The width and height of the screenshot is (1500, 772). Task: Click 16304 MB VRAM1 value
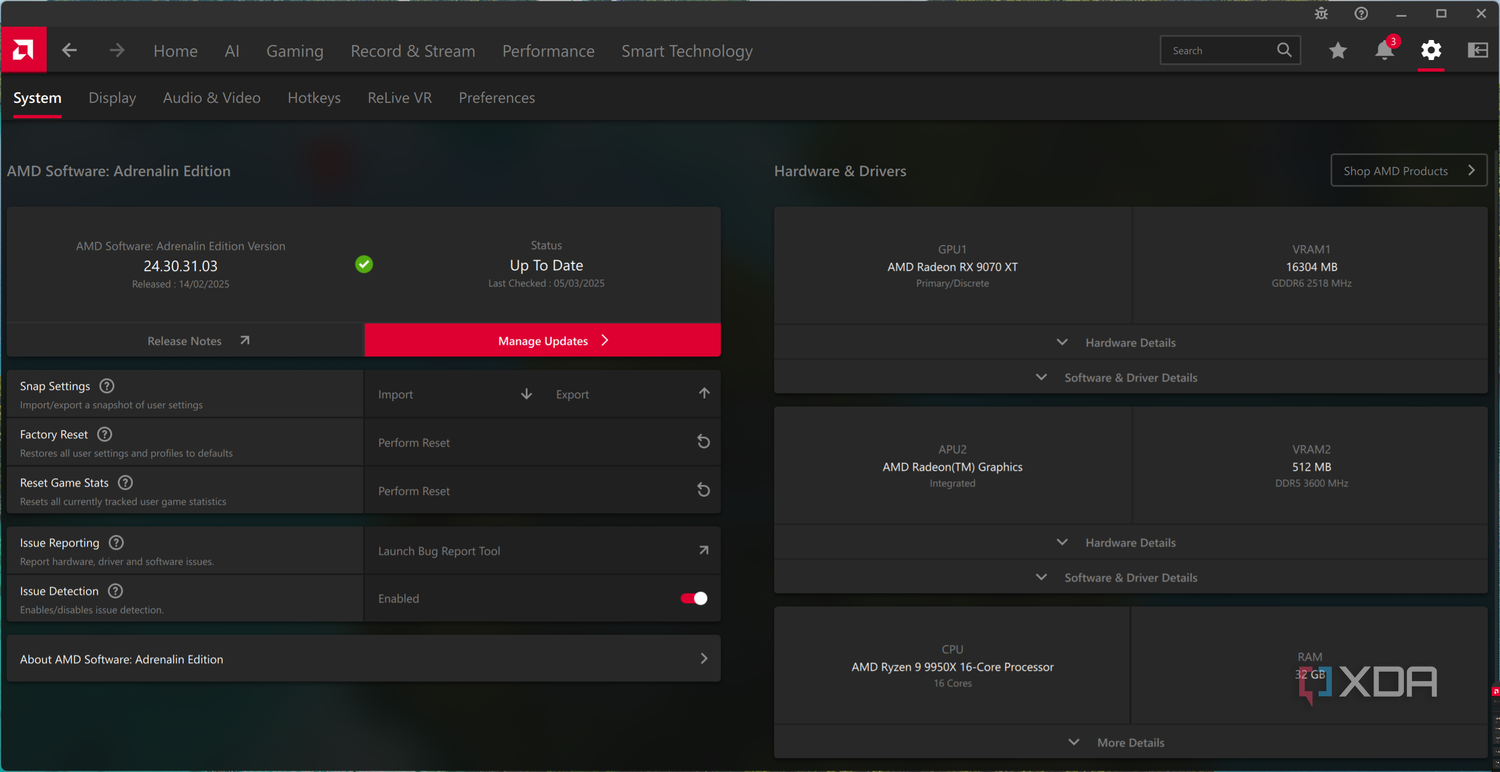pyautogui.click(x=1311, y=267)
